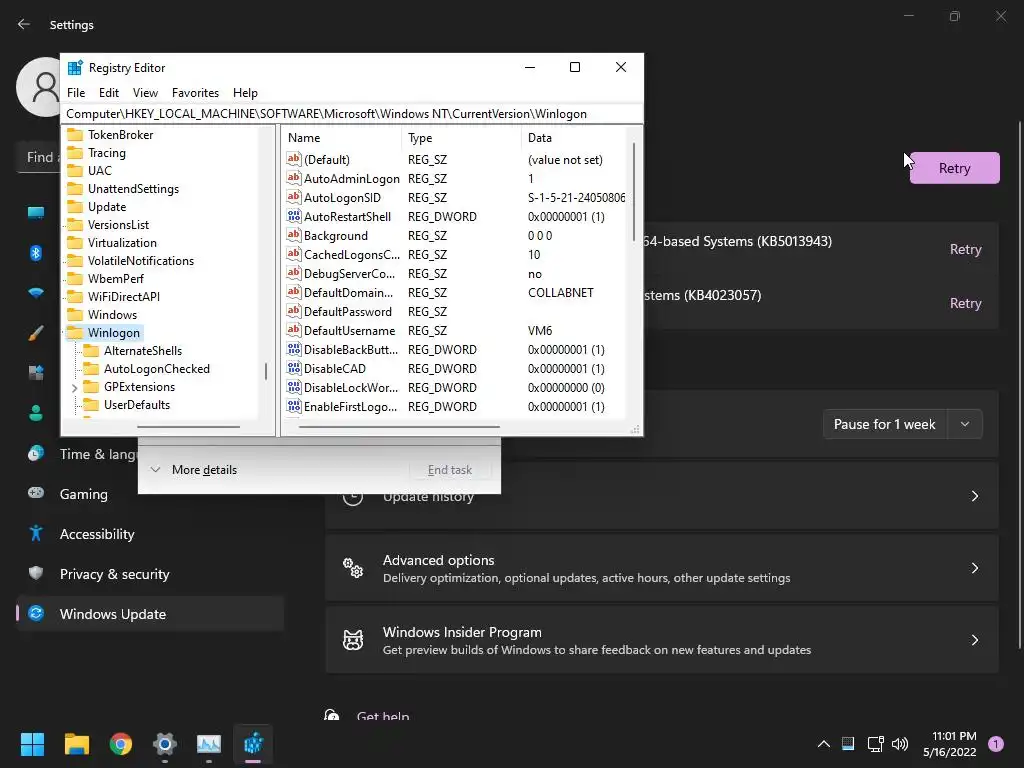This screenshot has height=768, width=1024.
Task: Select the DisableCAD value
Action: pos(334,368)
